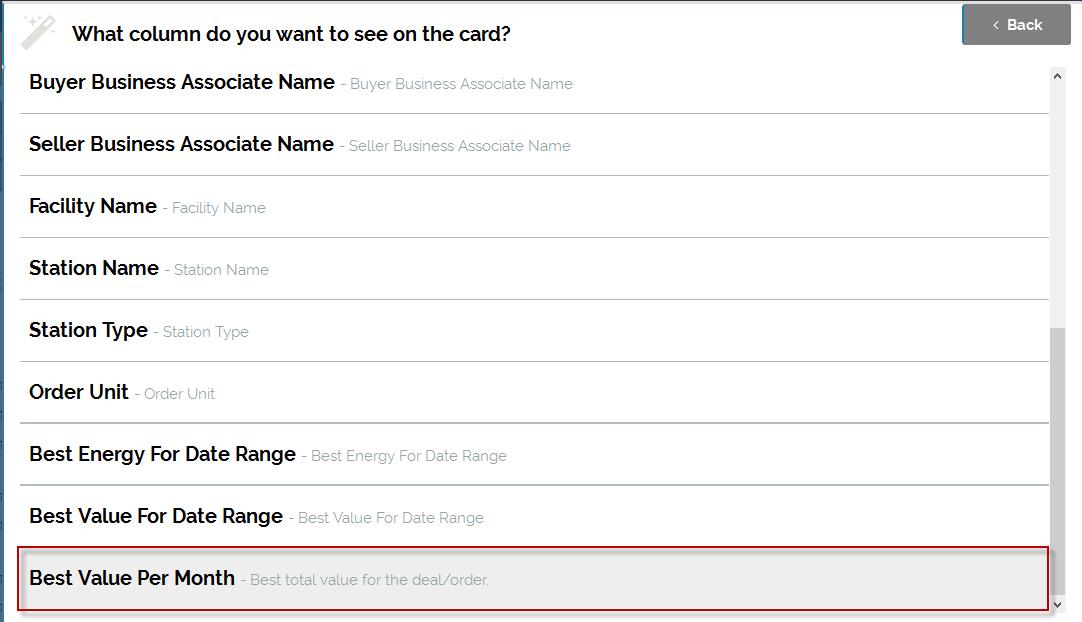Choose Seller Business Associate Name column
The height and width of the screenshot is (622, 1082).
click(x=181, y=145)
